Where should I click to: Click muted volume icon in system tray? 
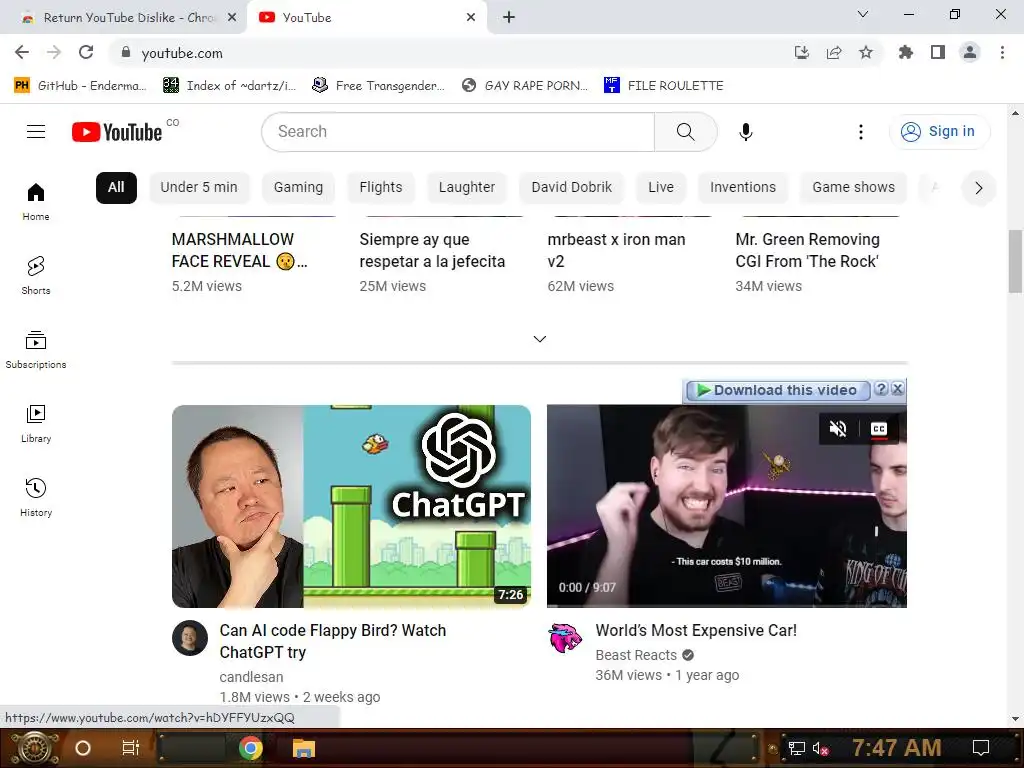(x=820, y=748)
